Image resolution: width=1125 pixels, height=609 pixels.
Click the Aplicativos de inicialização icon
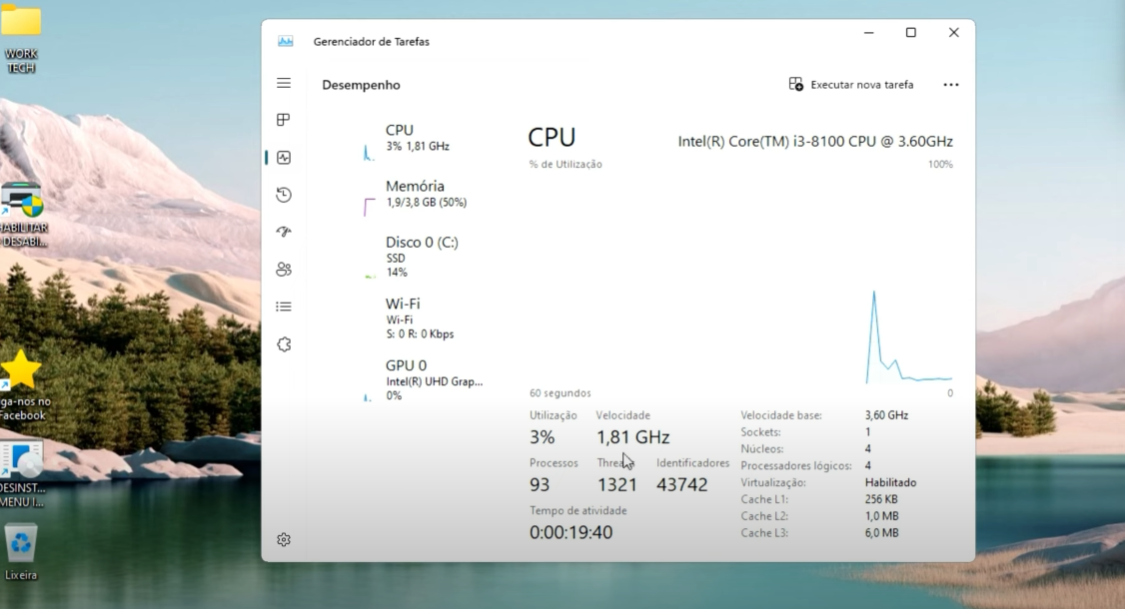pyautogui.click(x=283, y=231)
